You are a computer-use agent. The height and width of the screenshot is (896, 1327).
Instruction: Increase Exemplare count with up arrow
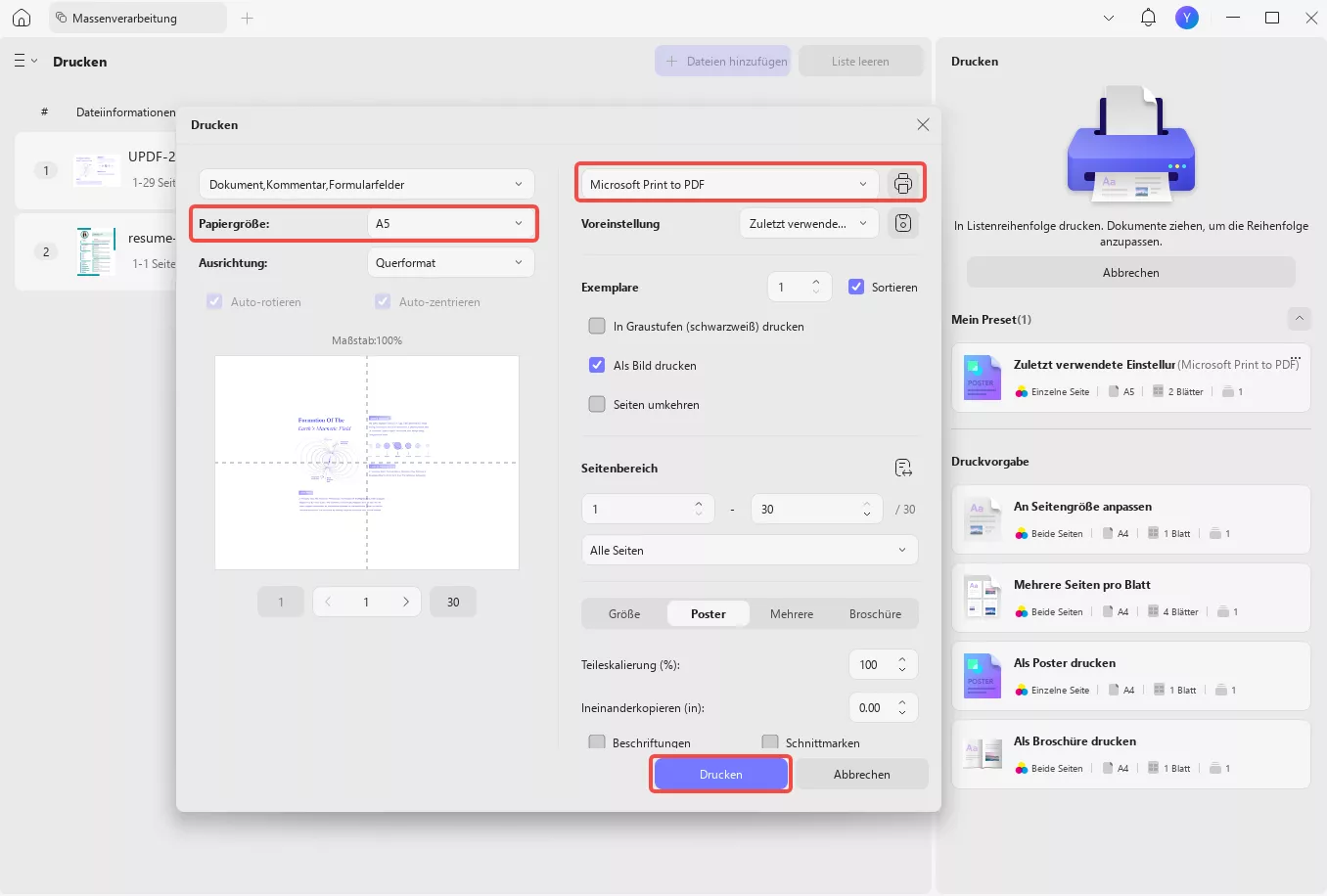(x=816, y=282)
